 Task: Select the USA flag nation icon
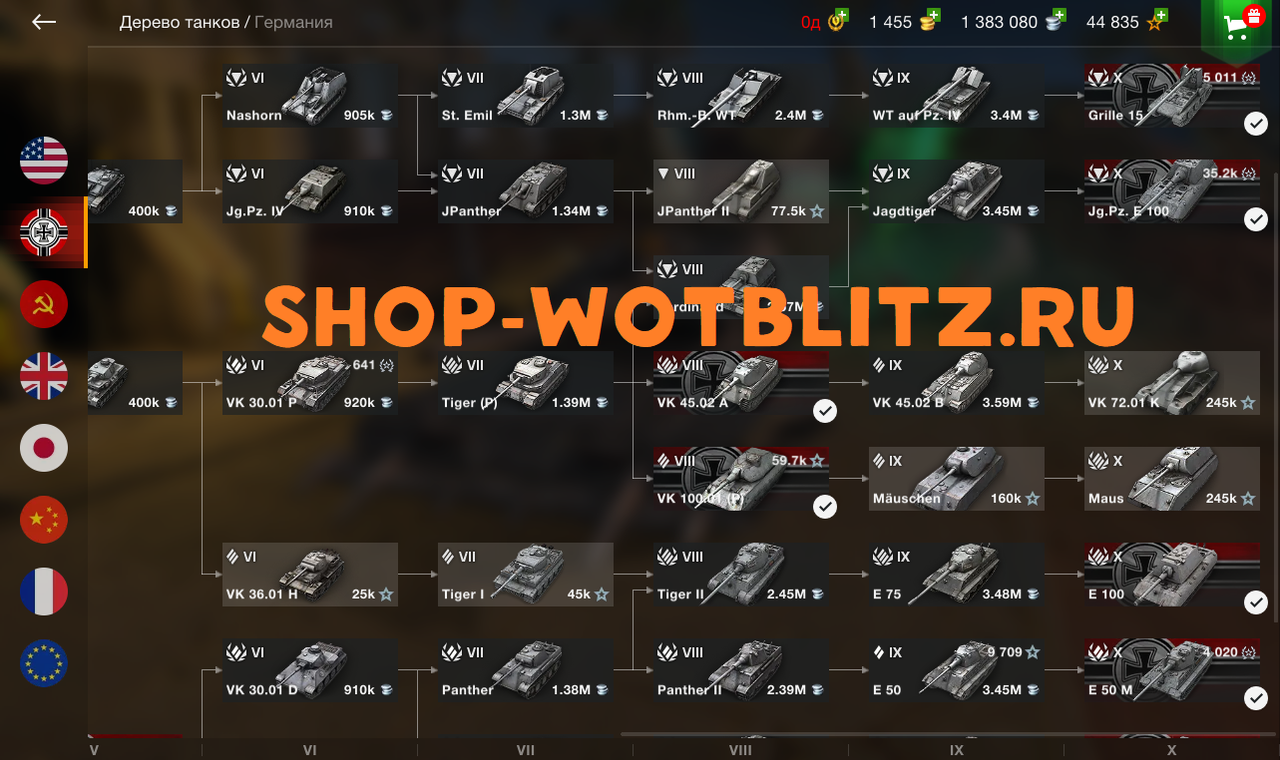[44, 161]
